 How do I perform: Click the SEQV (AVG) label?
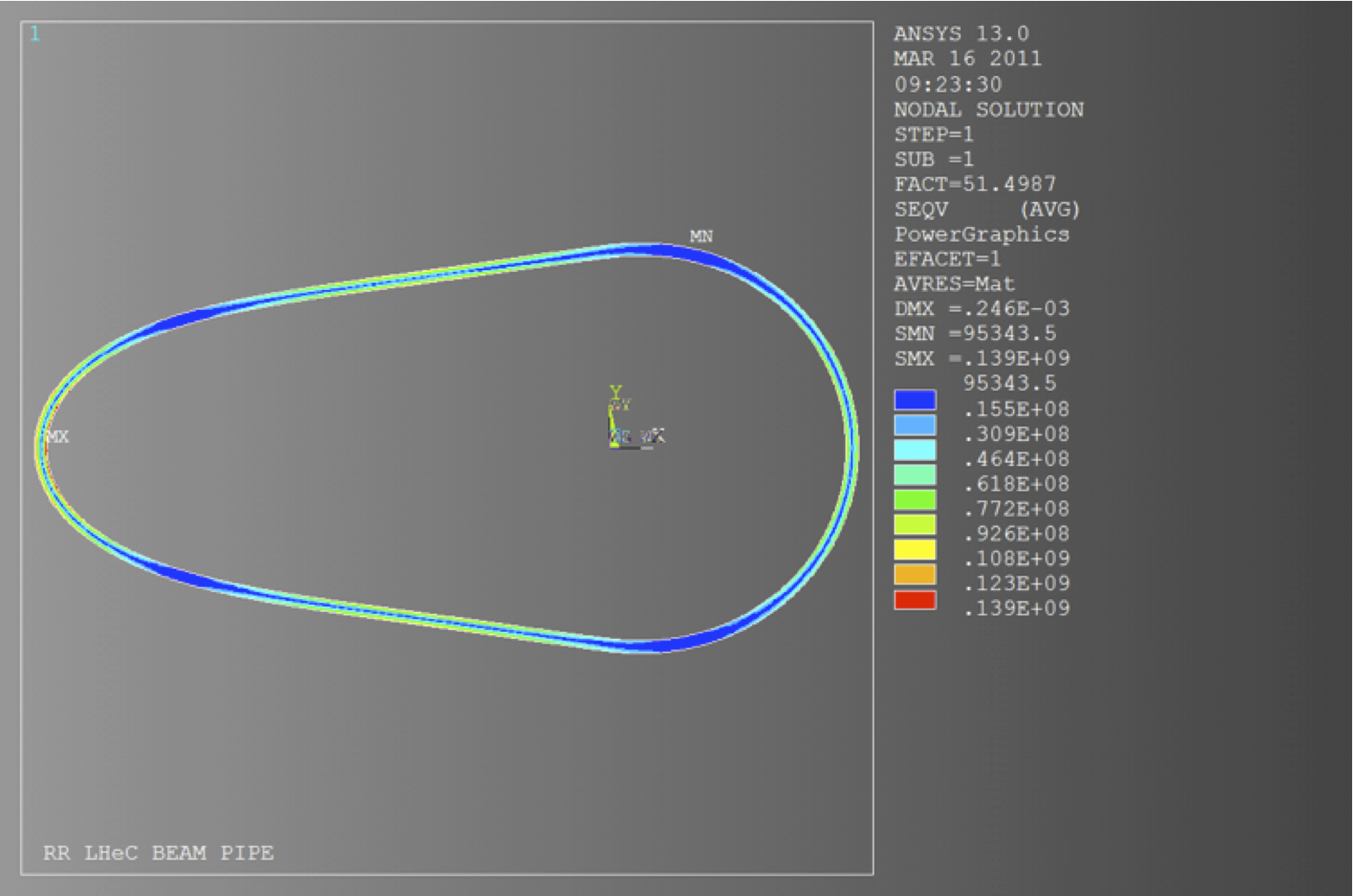[986, 210]
